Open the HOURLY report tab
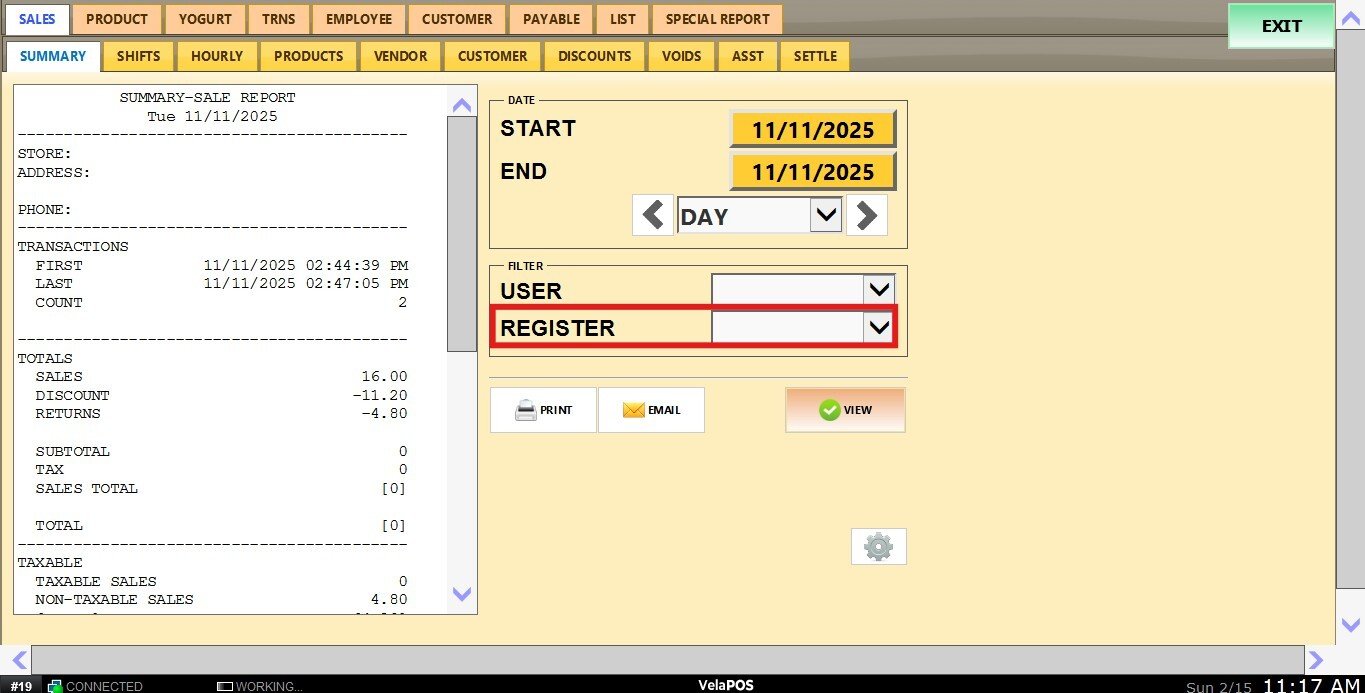 [x=217, y=56]
